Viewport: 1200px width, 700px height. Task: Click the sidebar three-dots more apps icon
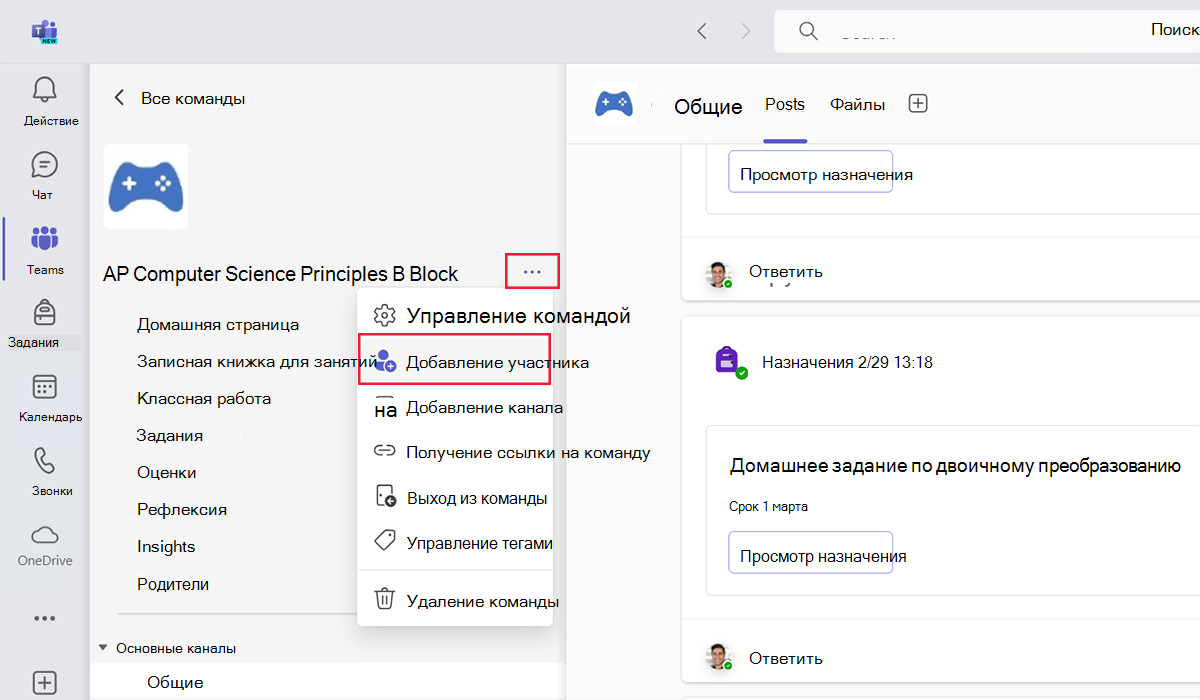[x=45, y=618]
